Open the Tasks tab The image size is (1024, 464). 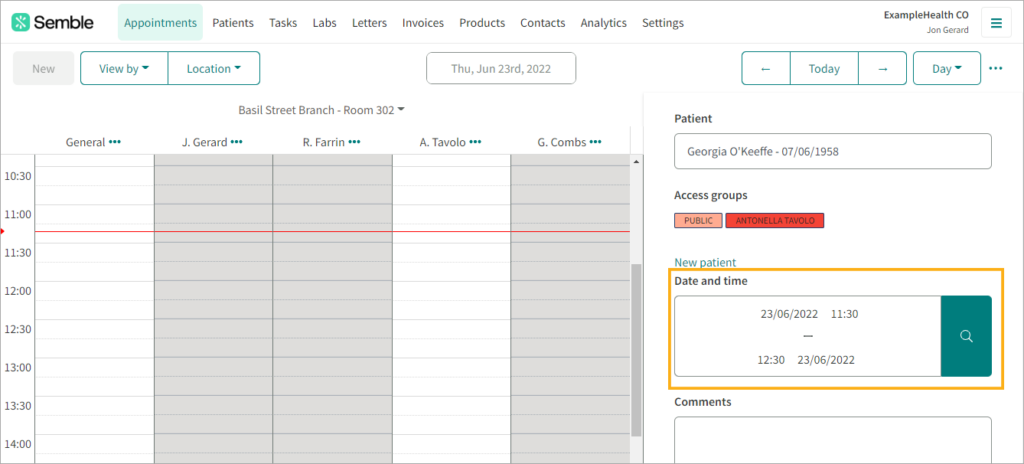tap(283, 23)
